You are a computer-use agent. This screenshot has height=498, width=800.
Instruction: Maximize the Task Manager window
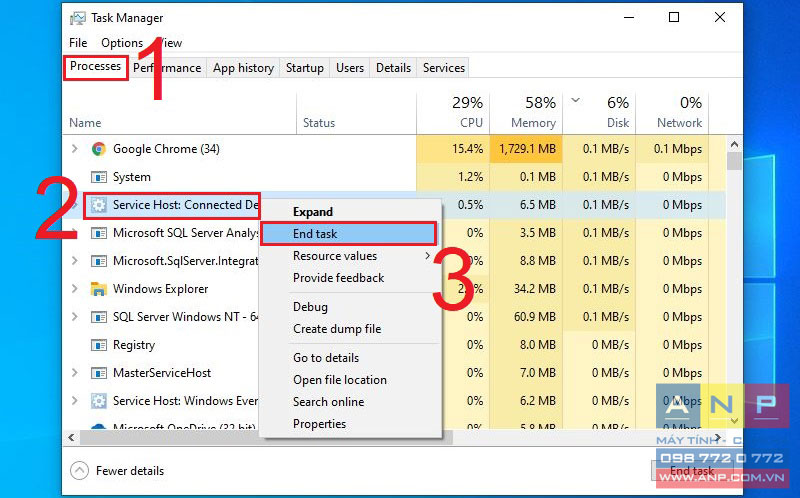click(674, 17)
